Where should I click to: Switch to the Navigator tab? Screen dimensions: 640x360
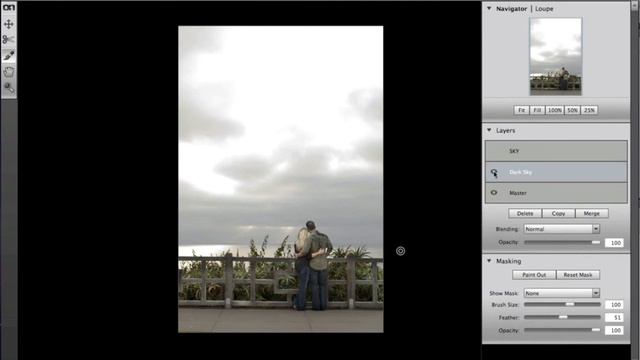tap(511, 9)
